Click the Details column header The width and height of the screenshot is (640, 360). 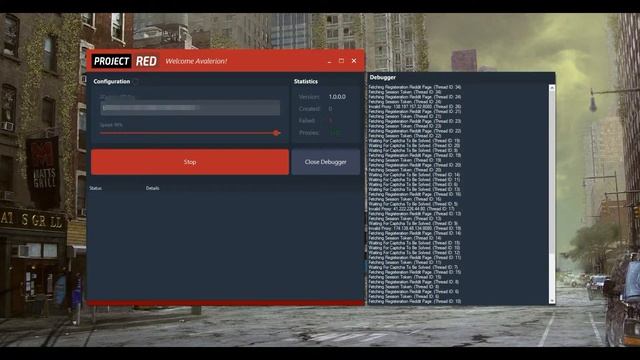(x=153, y=188)
